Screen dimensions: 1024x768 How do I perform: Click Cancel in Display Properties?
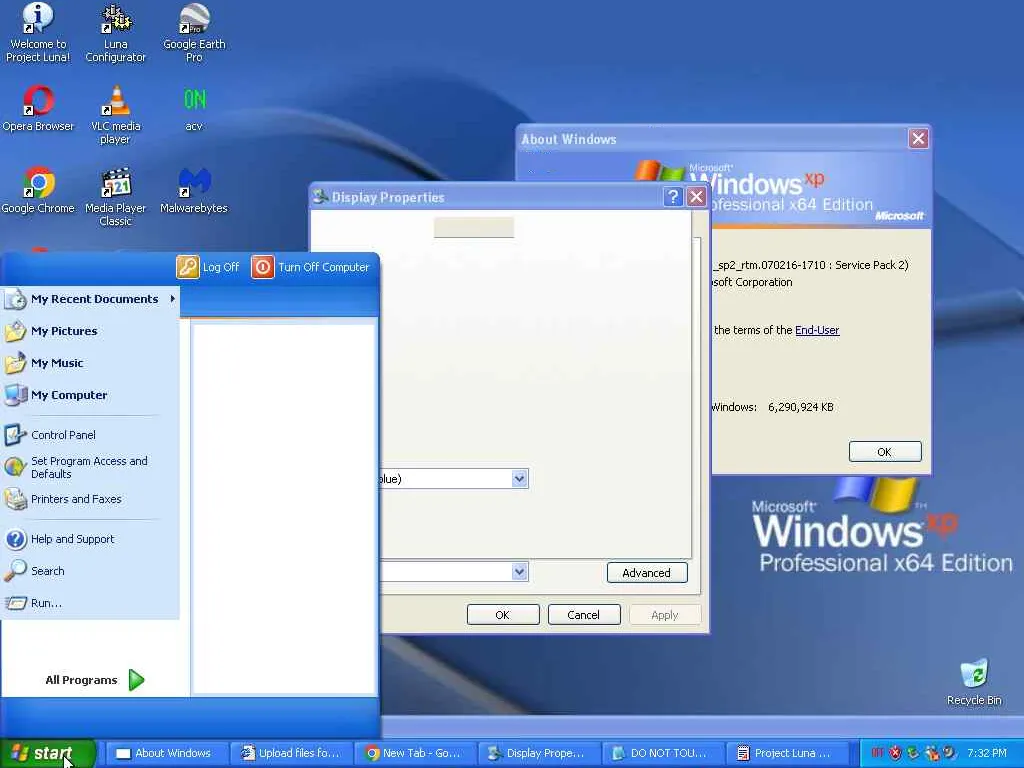(x=584, y=615)
